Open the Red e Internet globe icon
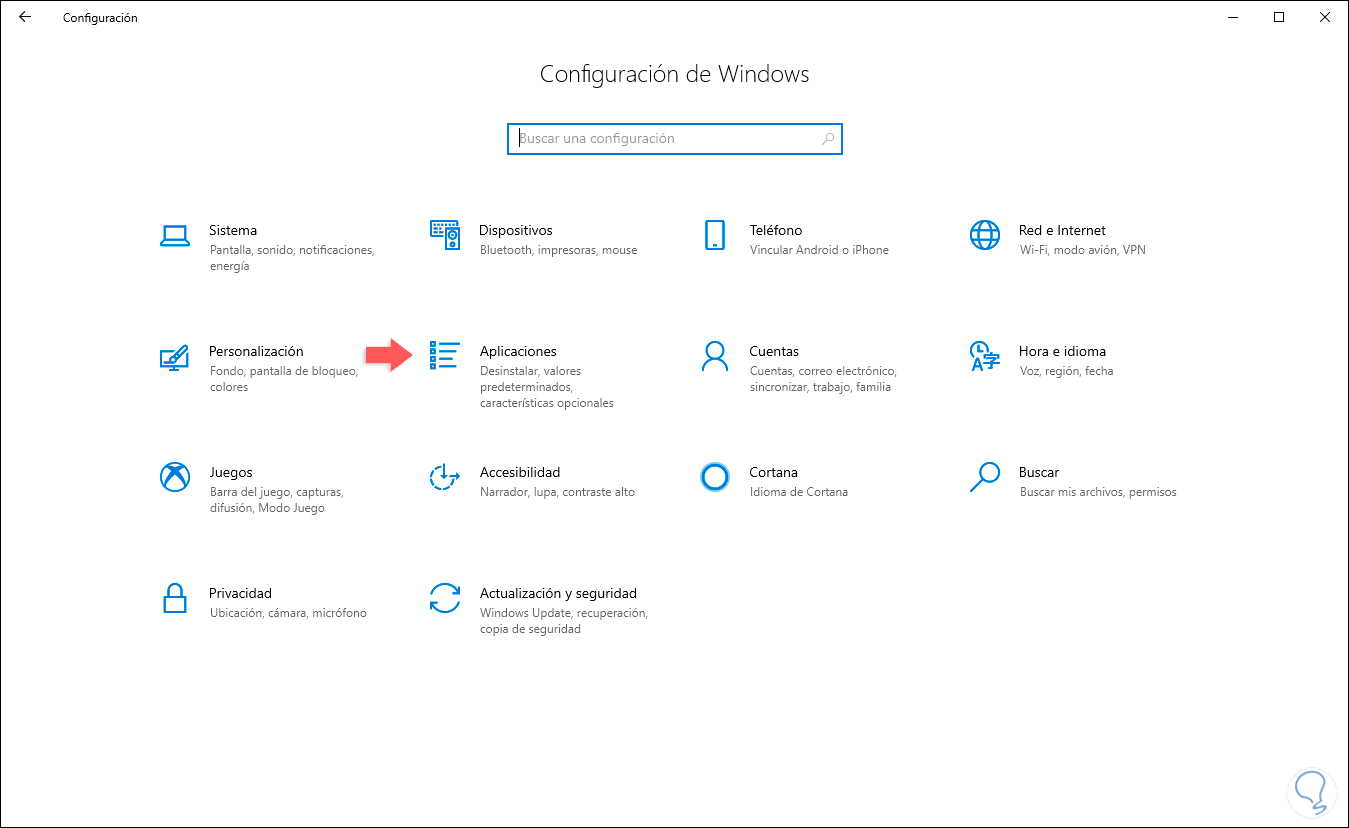Screen dimensions: 1349x828 pyautogui.click(x=984, y=235)
